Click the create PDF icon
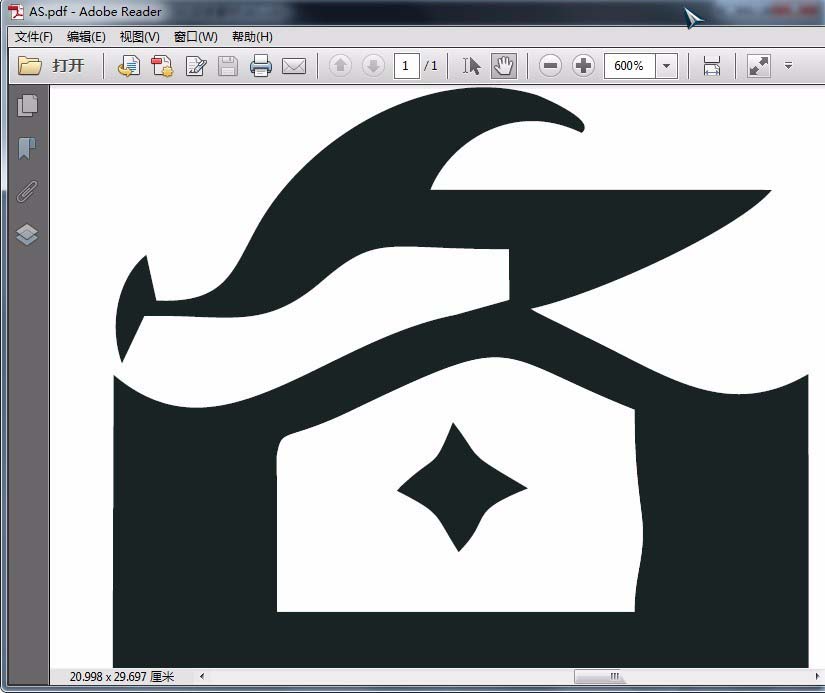825x693 pixels. [x=162, y=66]
